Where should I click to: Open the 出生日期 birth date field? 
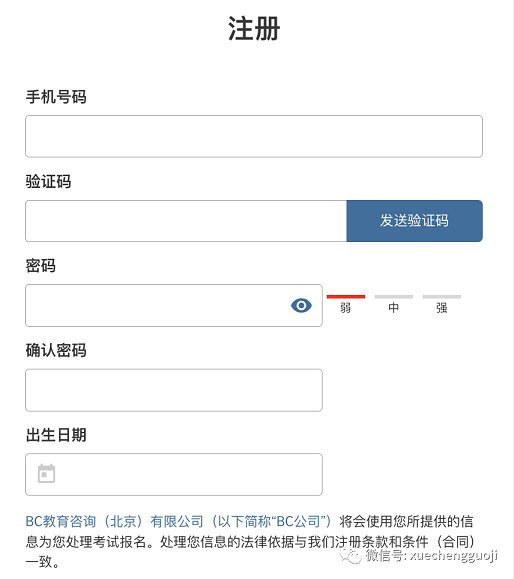[x=174, y=474]
